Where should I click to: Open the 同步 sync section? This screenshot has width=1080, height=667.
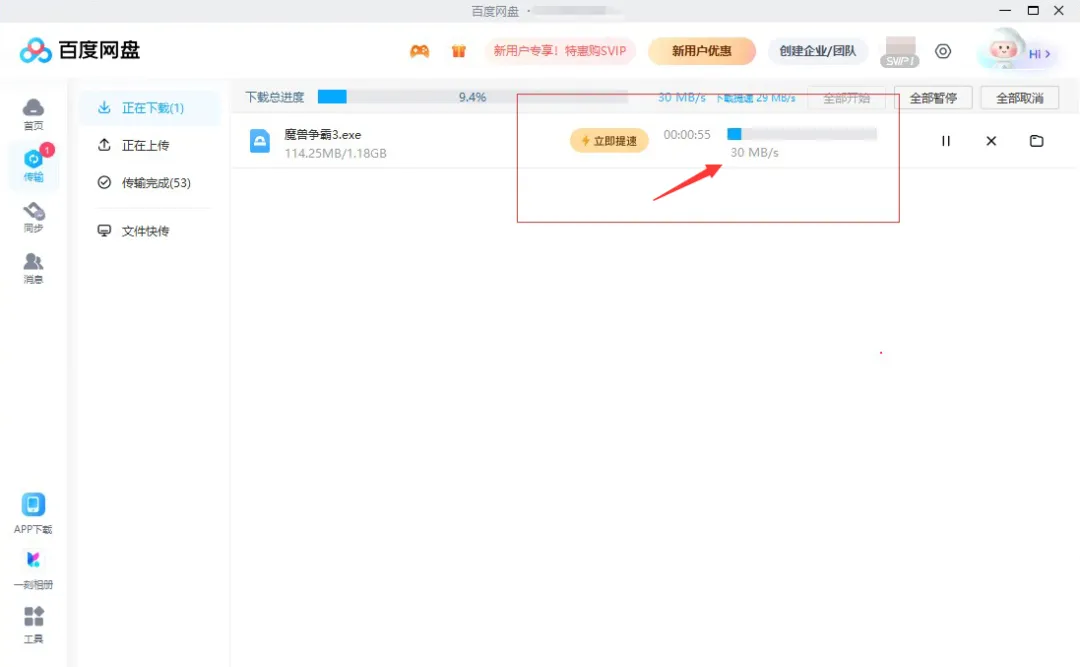tap(33, 216)
